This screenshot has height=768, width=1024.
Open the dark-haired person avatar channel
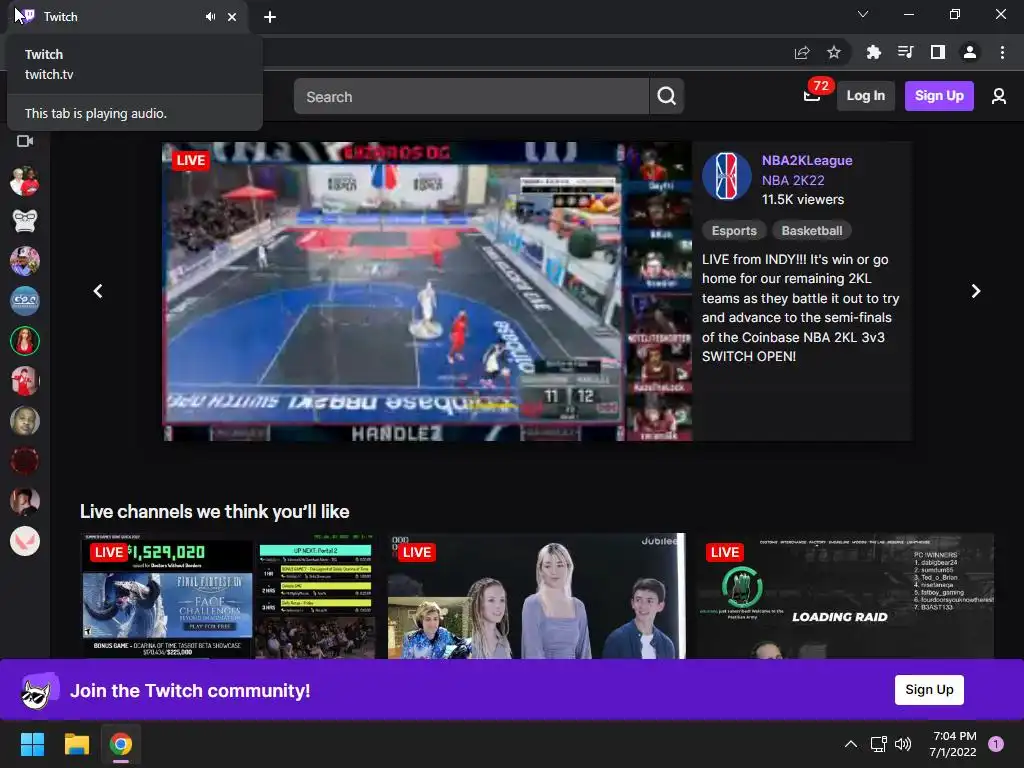(x=25, y=501)
